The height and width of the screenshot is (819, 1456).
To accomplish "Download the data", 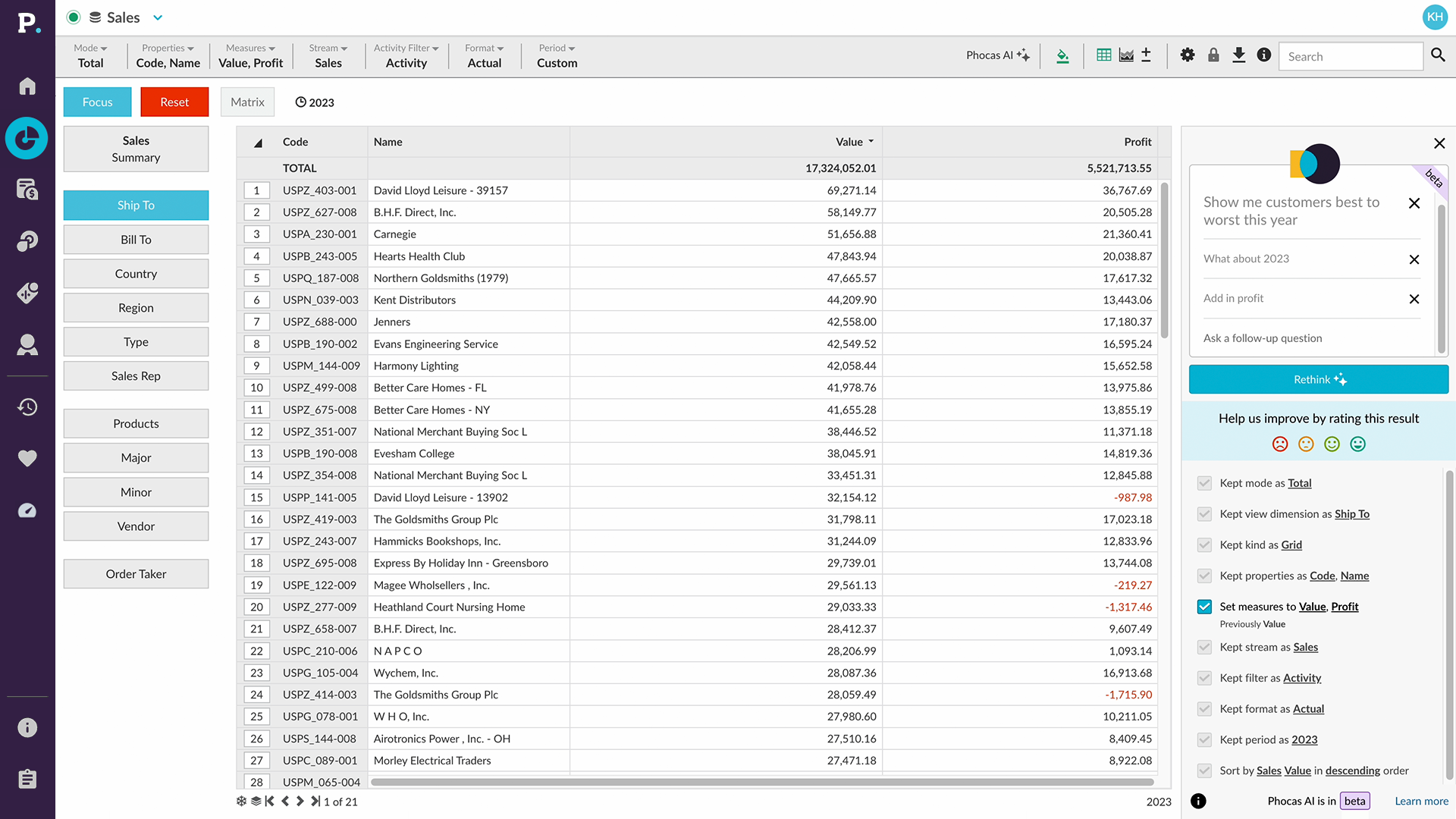I will (1239, 55).
